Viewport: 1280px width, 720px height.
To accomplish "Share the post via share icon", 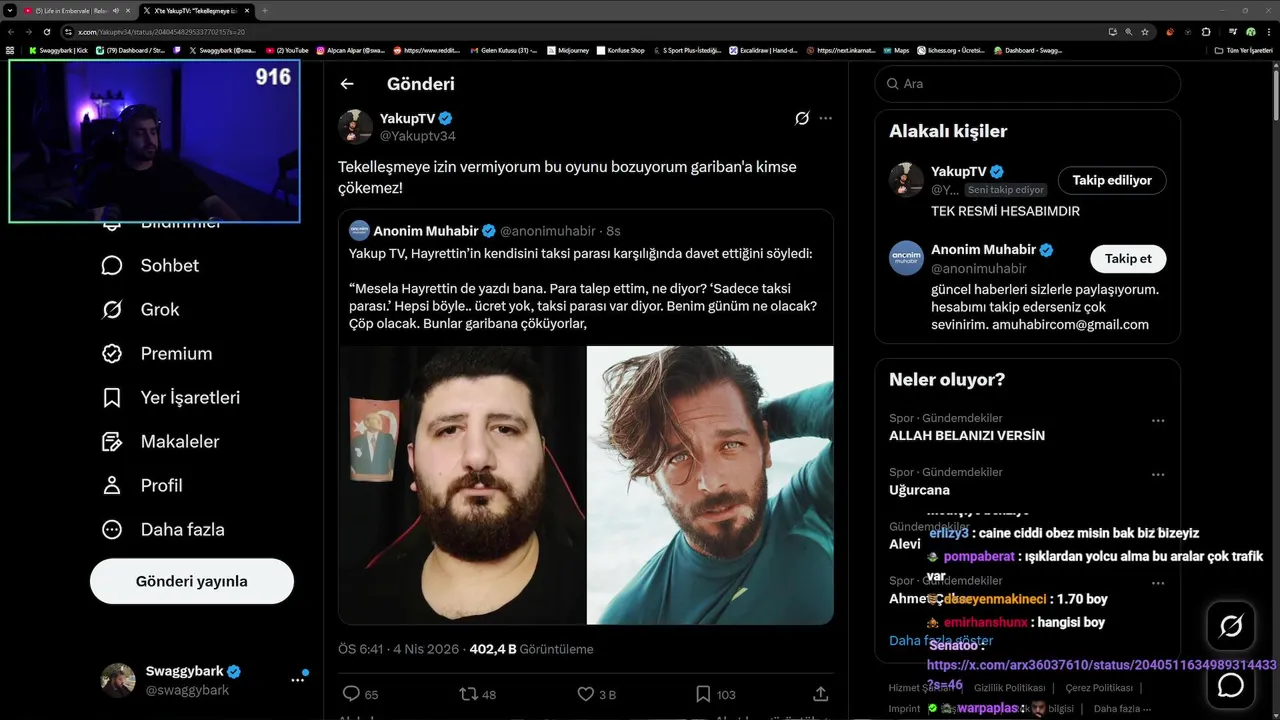I will pyautogui.click(x=821, y=694).
